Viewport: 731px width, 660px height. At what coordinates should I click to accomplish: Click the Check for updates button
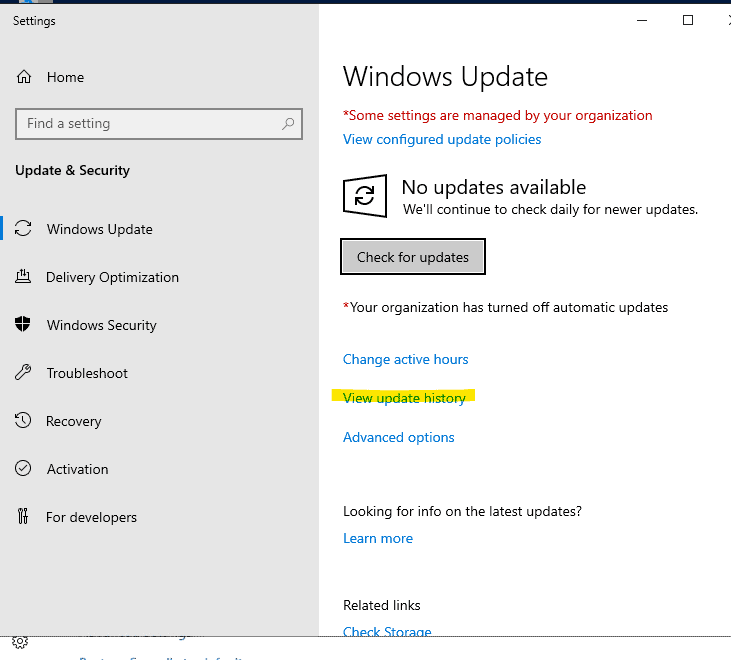(x=413, y=257)
